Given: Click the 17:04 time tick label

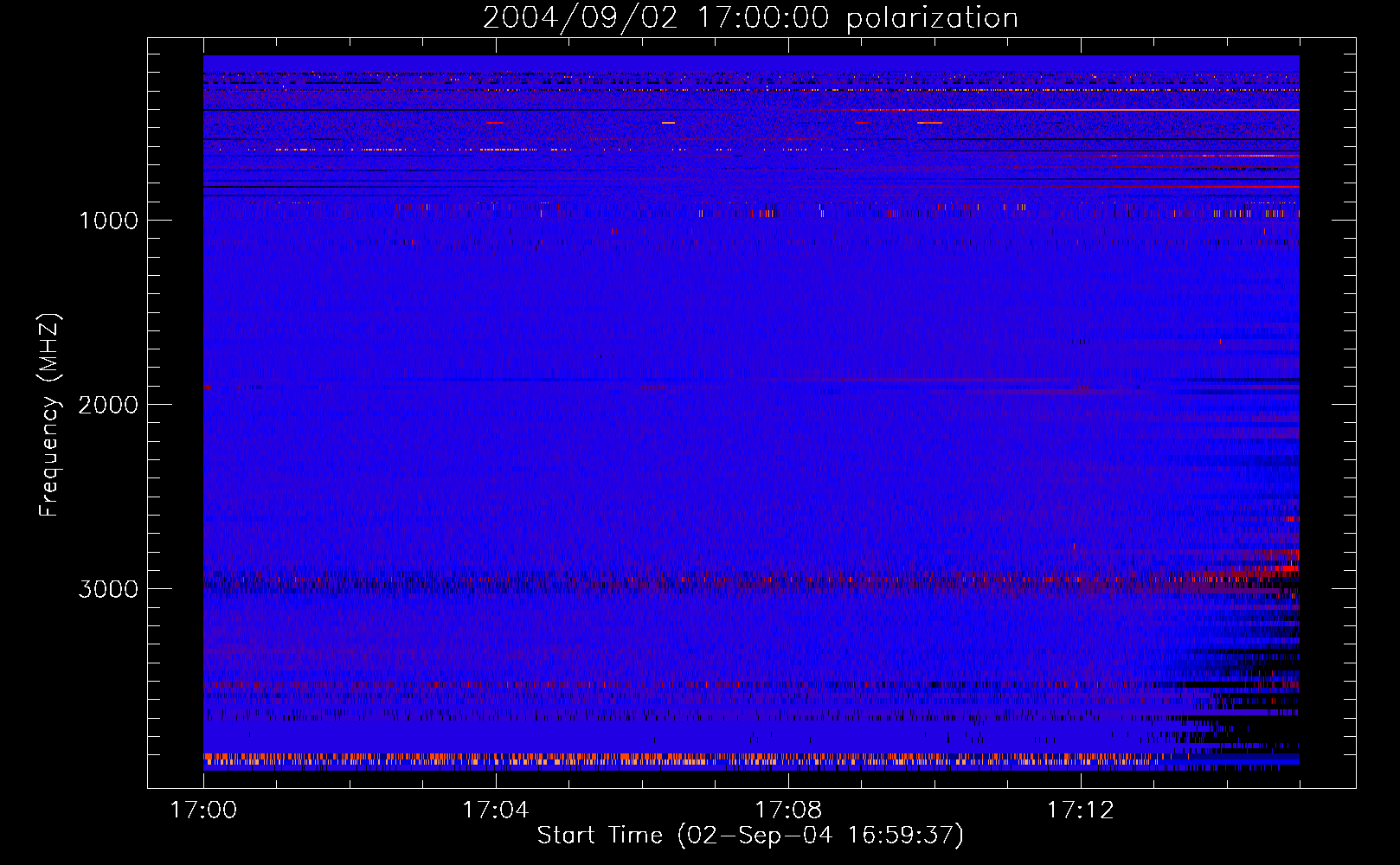Looking at the screenshot, I should coord(495,811).
